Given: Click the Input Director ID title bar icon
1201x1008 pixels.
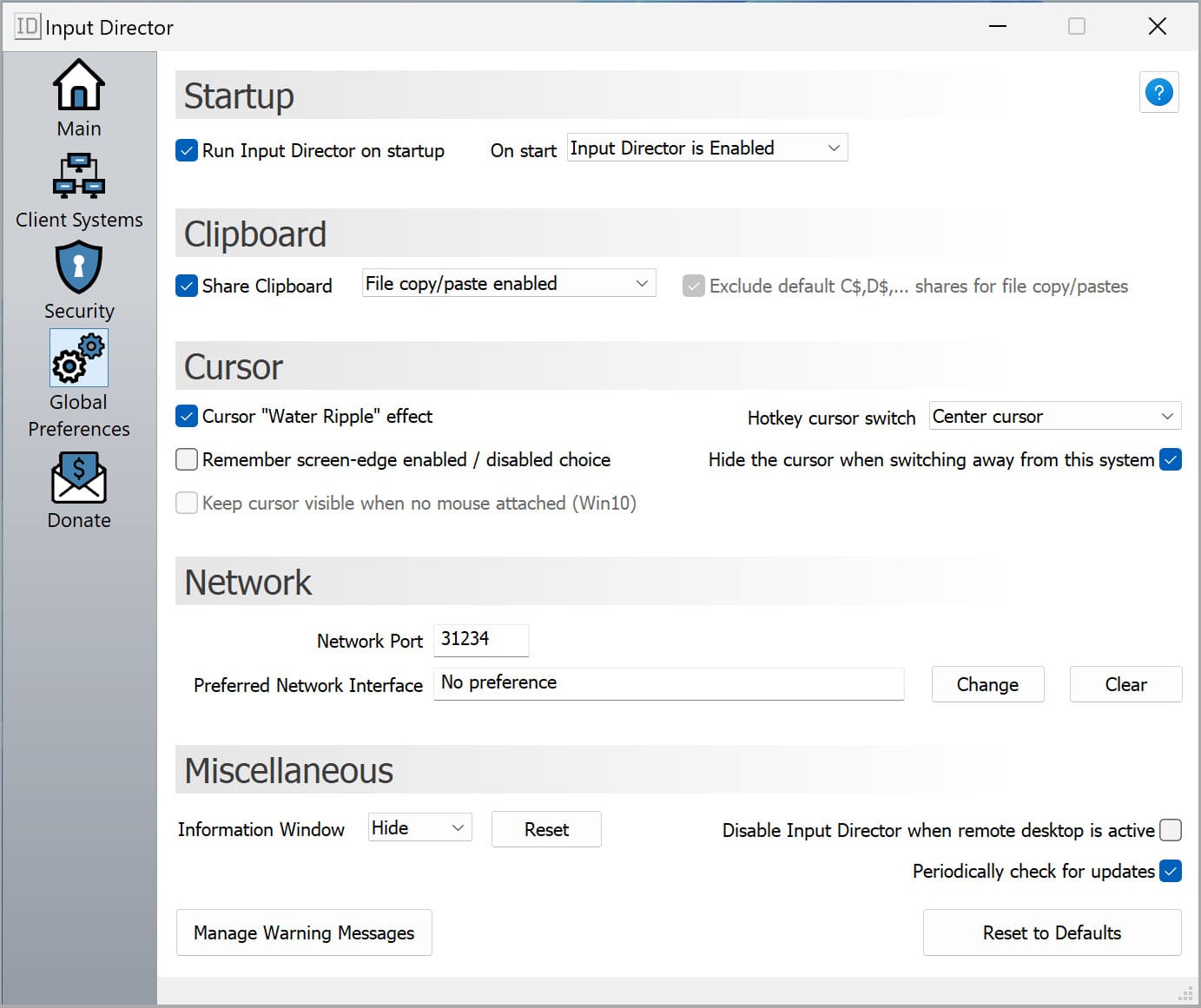Looking at the screenshot, I should tap(27, 27).
